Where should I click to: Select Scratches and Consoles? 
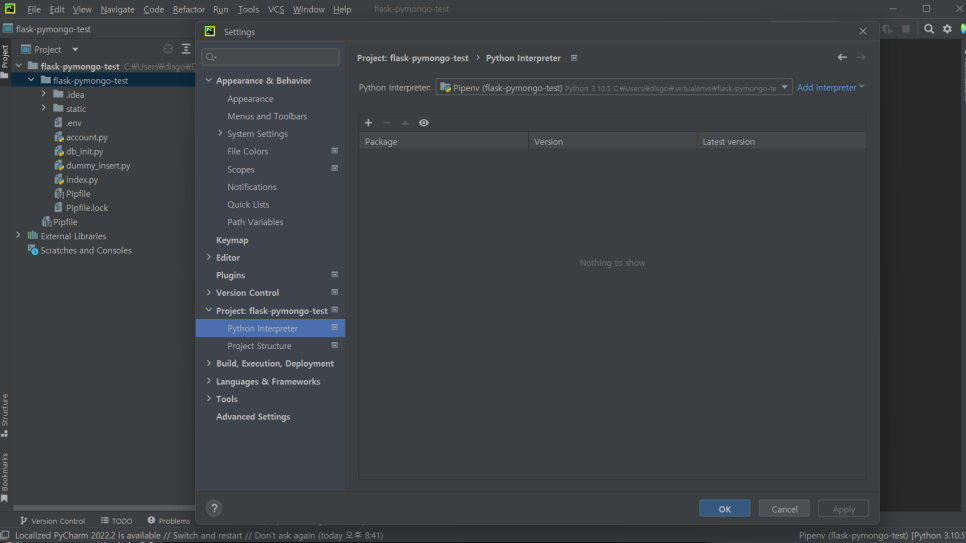click(x=86, y=250)
